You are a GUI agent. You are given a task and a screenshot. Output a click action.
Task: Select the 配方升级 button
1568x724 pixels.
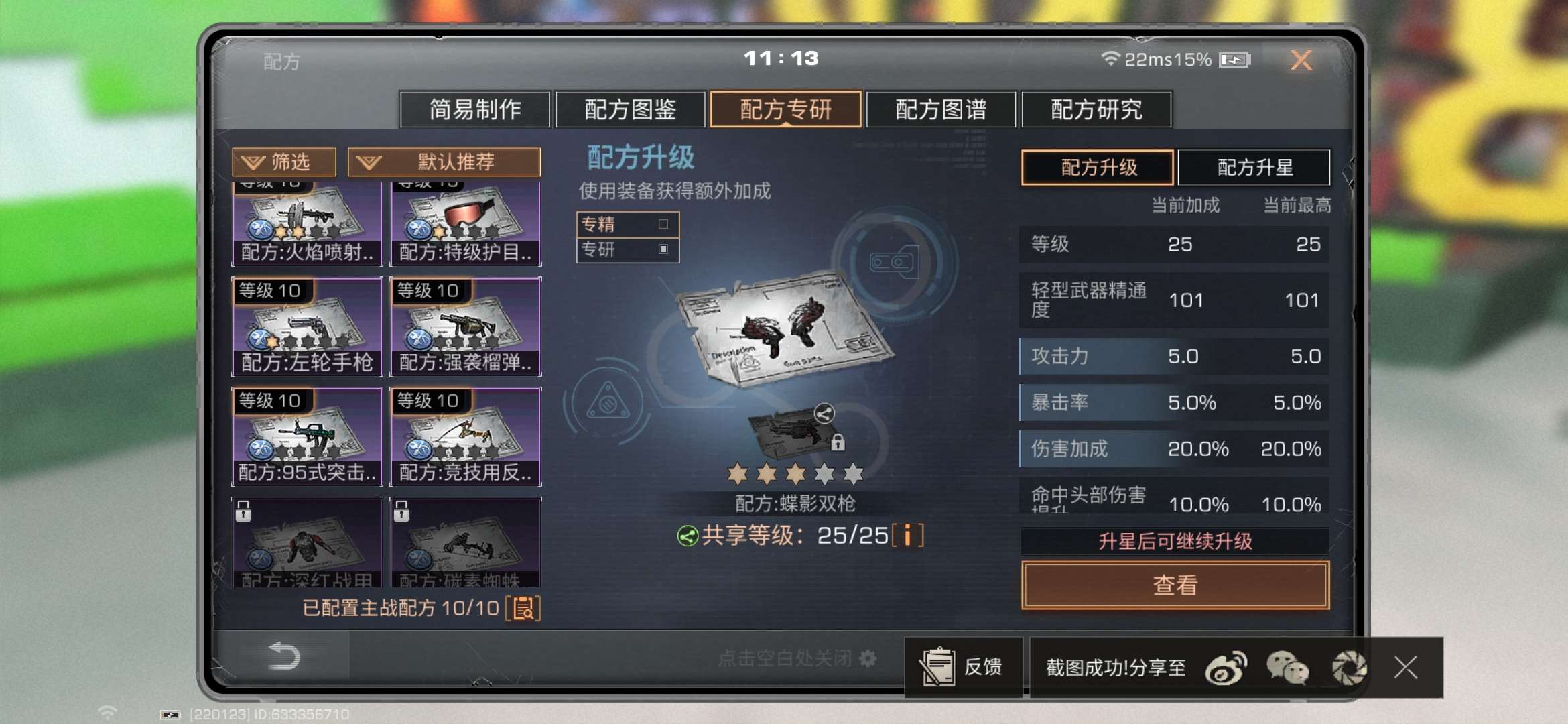[1098, 167]
